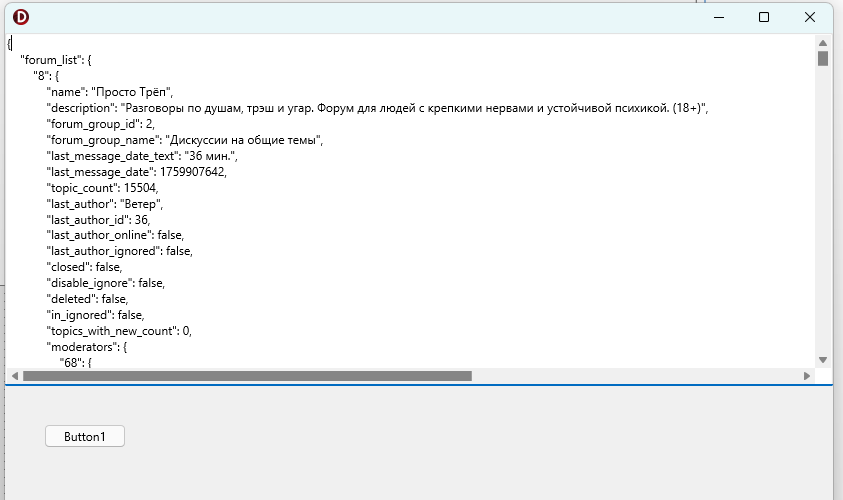The image size is (843, 500).
Task: Place cursor on "topic_count": 15504 line
Action: click(x=102, y=188)
